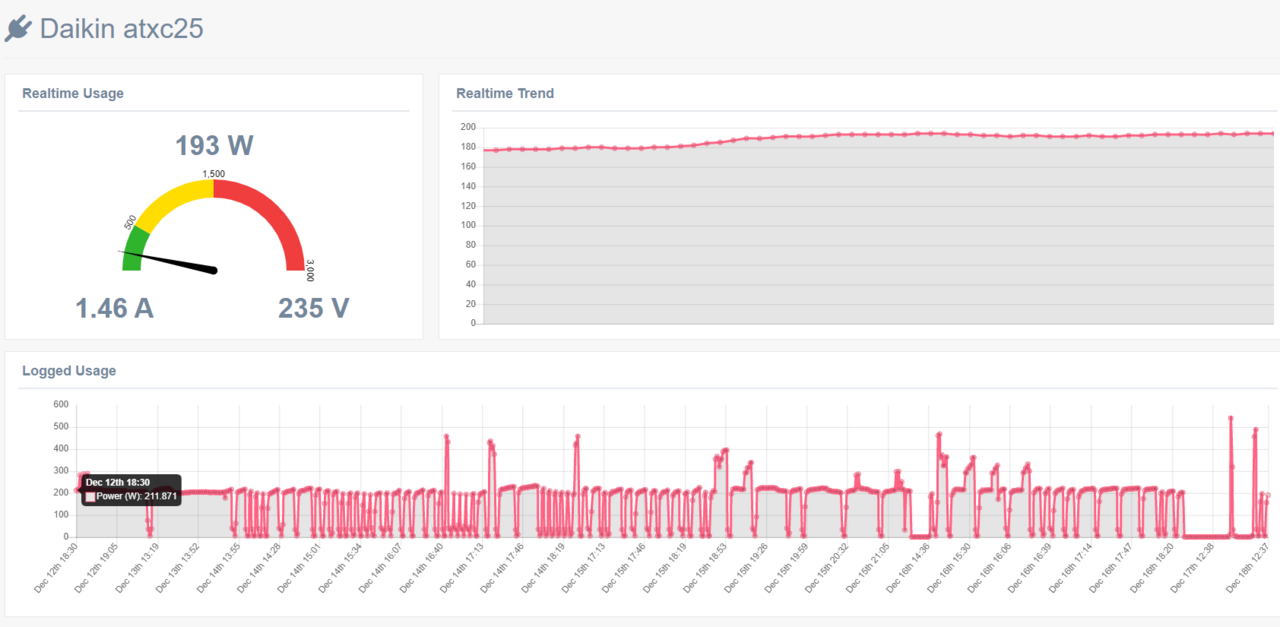Click the 20 label on Realtime Trend axis
This screenshot has width=1280, height=627.
tap(470, 304)
